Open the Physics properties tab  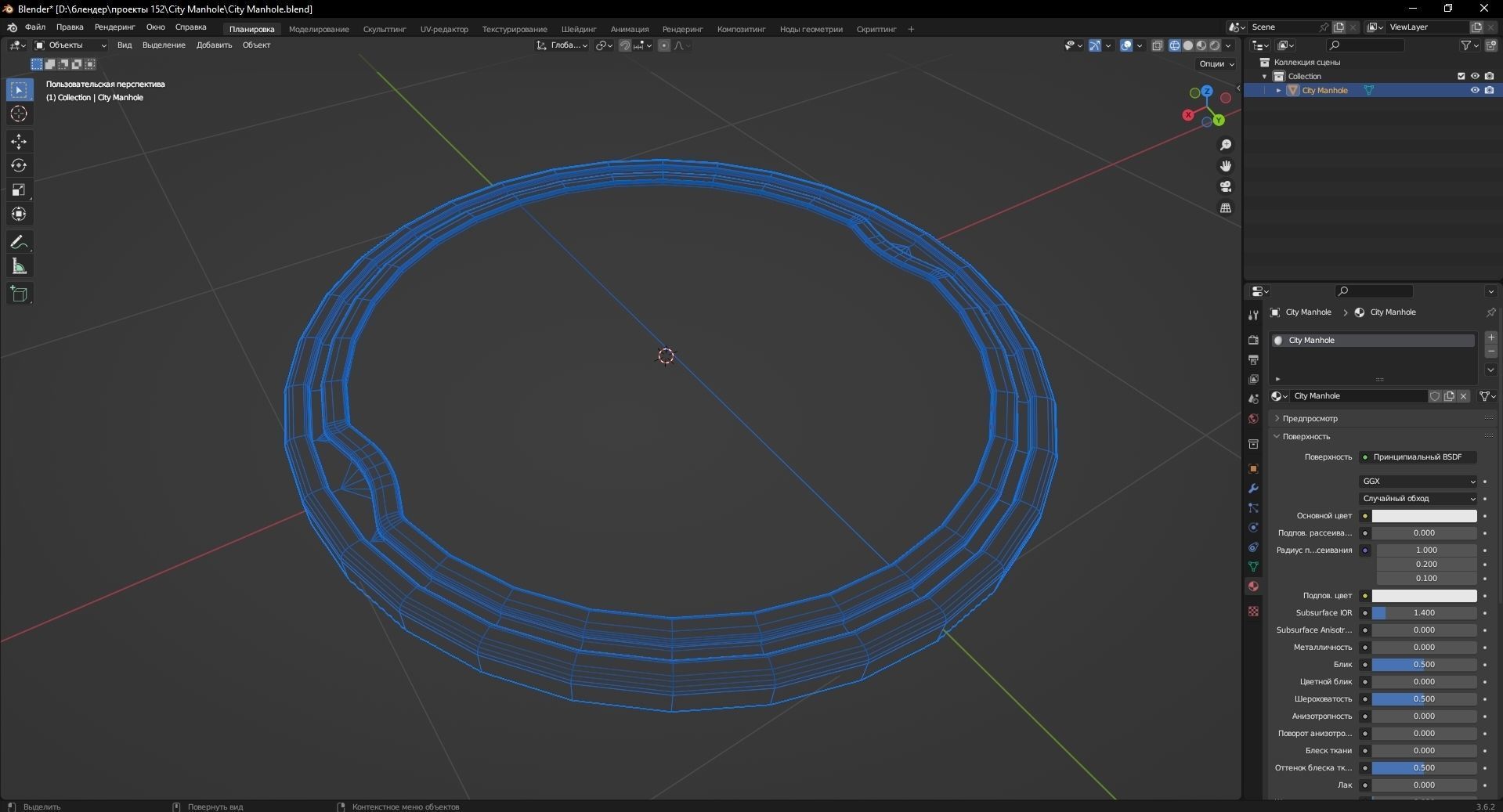click(x=1253, y=528)
